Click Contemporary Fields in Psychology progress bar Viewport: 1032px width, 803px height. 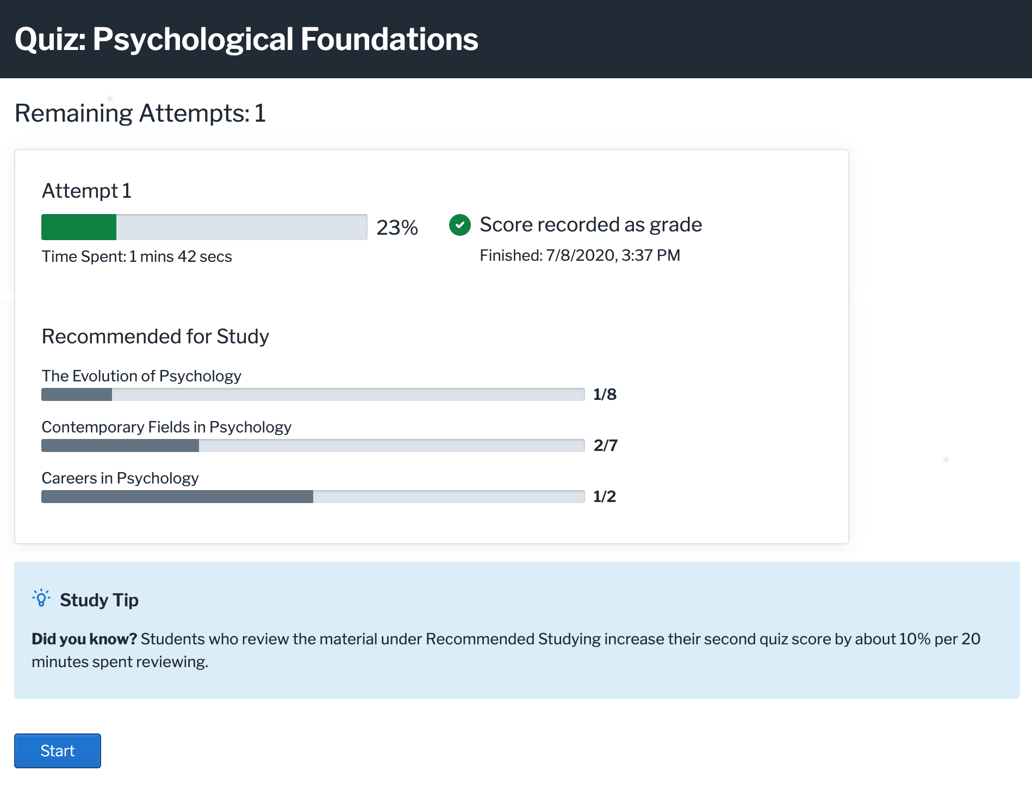click(312, 446)
